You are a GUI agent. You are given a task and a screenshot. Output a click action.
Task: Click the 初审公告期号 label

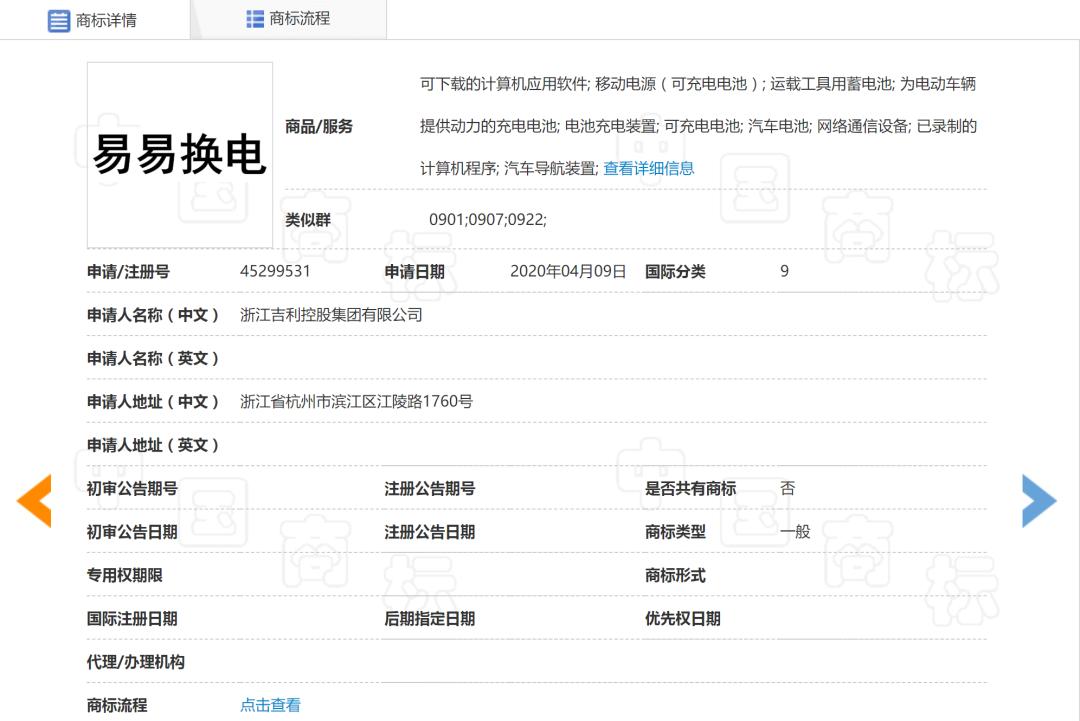click(132, 488)
